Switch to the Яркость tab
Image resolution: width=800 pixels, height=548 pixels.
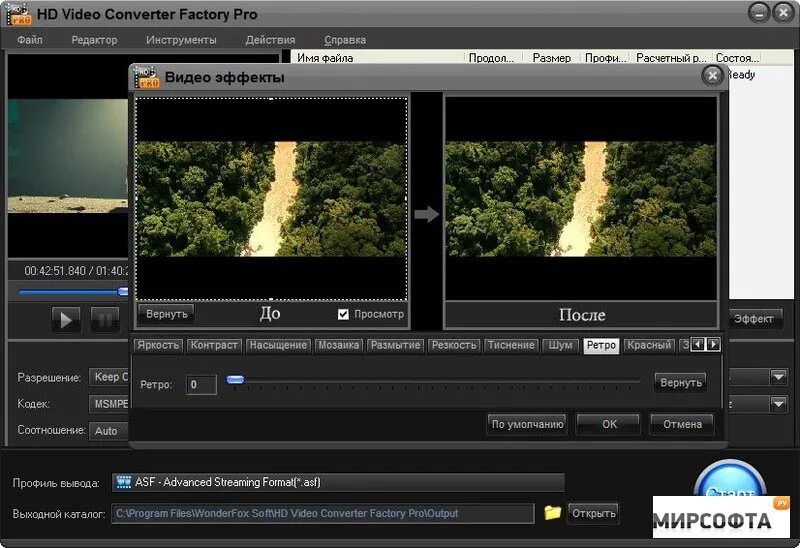158,345
